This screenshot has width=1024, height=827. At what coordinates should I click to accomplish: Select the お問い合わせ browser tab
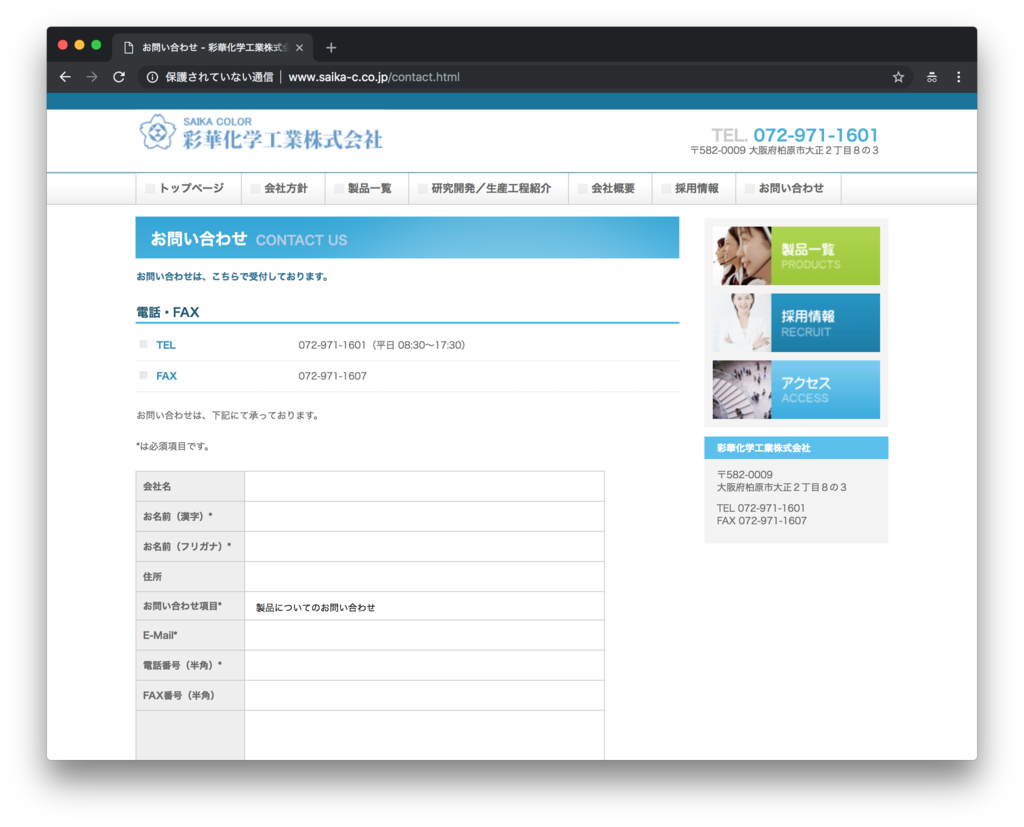point(212,48)
